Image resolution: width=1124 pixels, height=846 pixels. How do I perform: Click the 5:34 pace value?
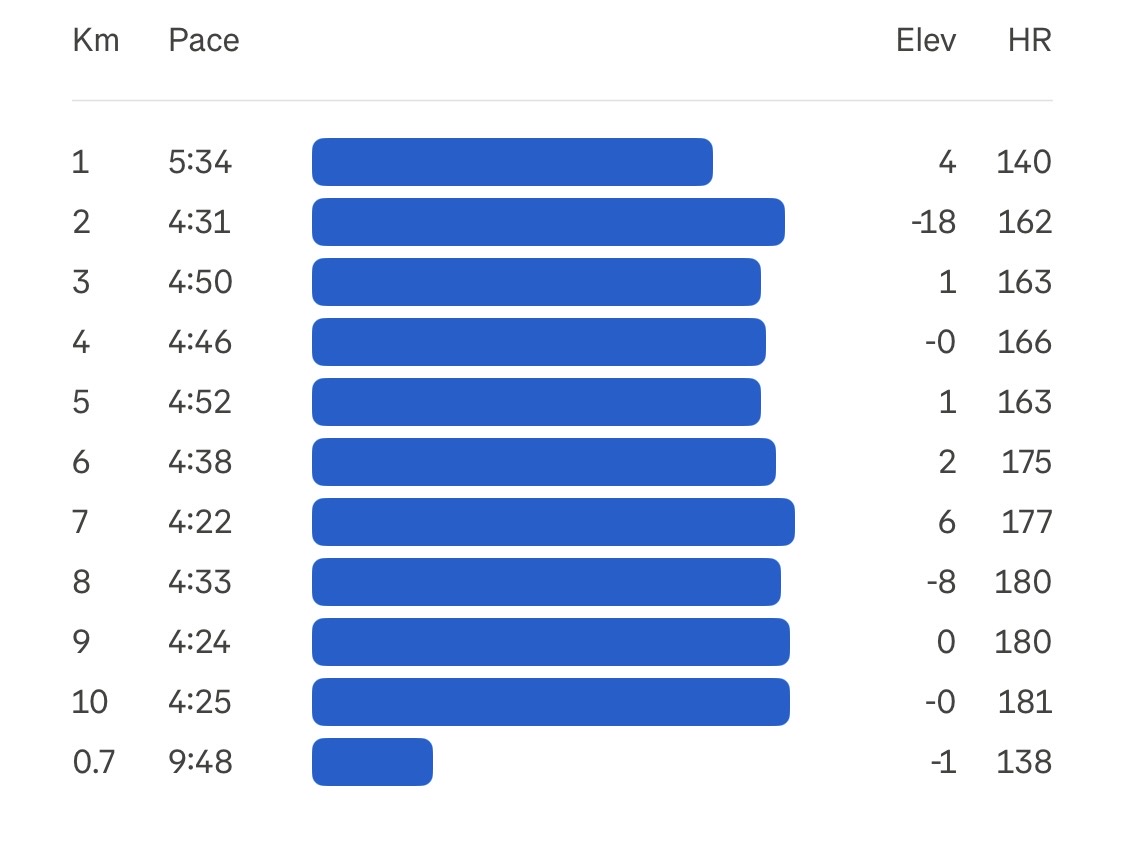click(x=200, y=162)
